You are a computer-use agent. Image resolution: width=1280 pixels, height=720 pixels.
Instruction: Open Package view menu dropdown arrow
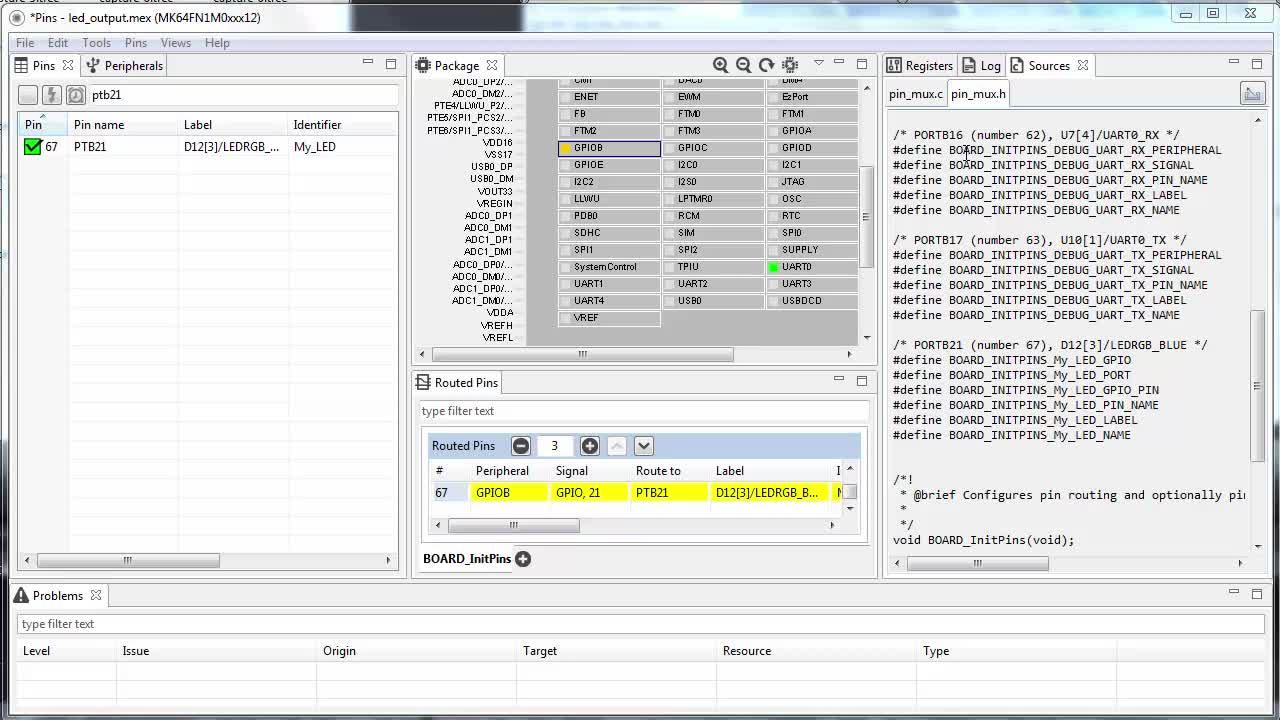[x=818, y=64]
